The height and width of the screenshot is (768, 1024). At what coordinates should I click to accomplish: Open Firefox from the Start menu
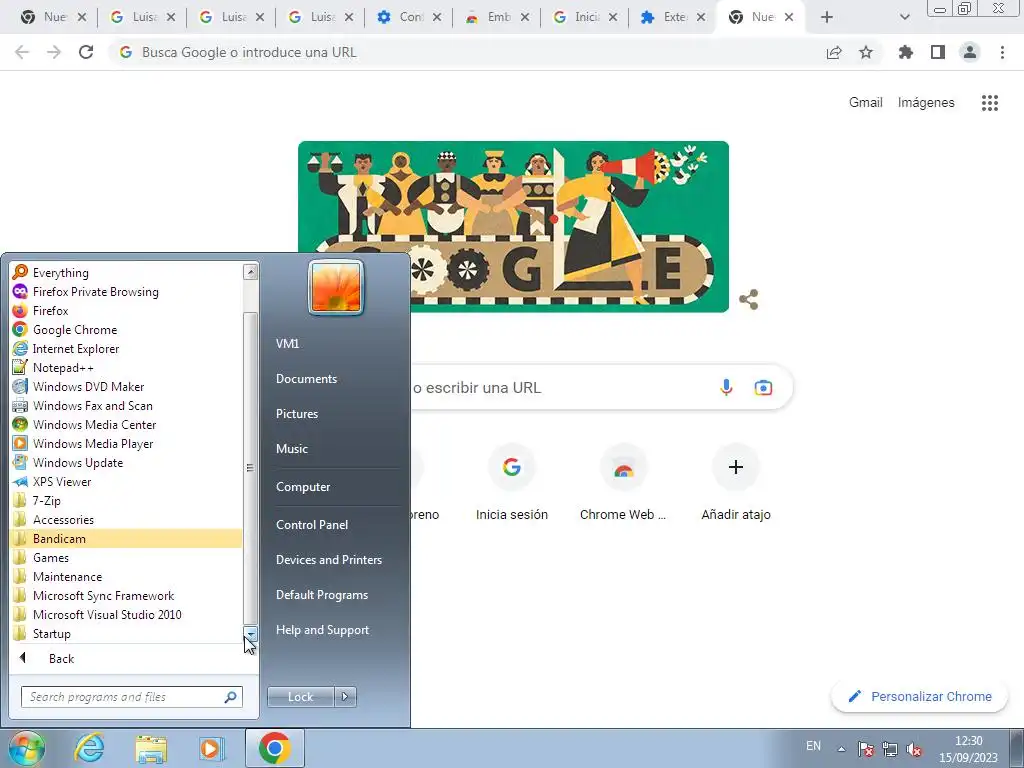126,310
